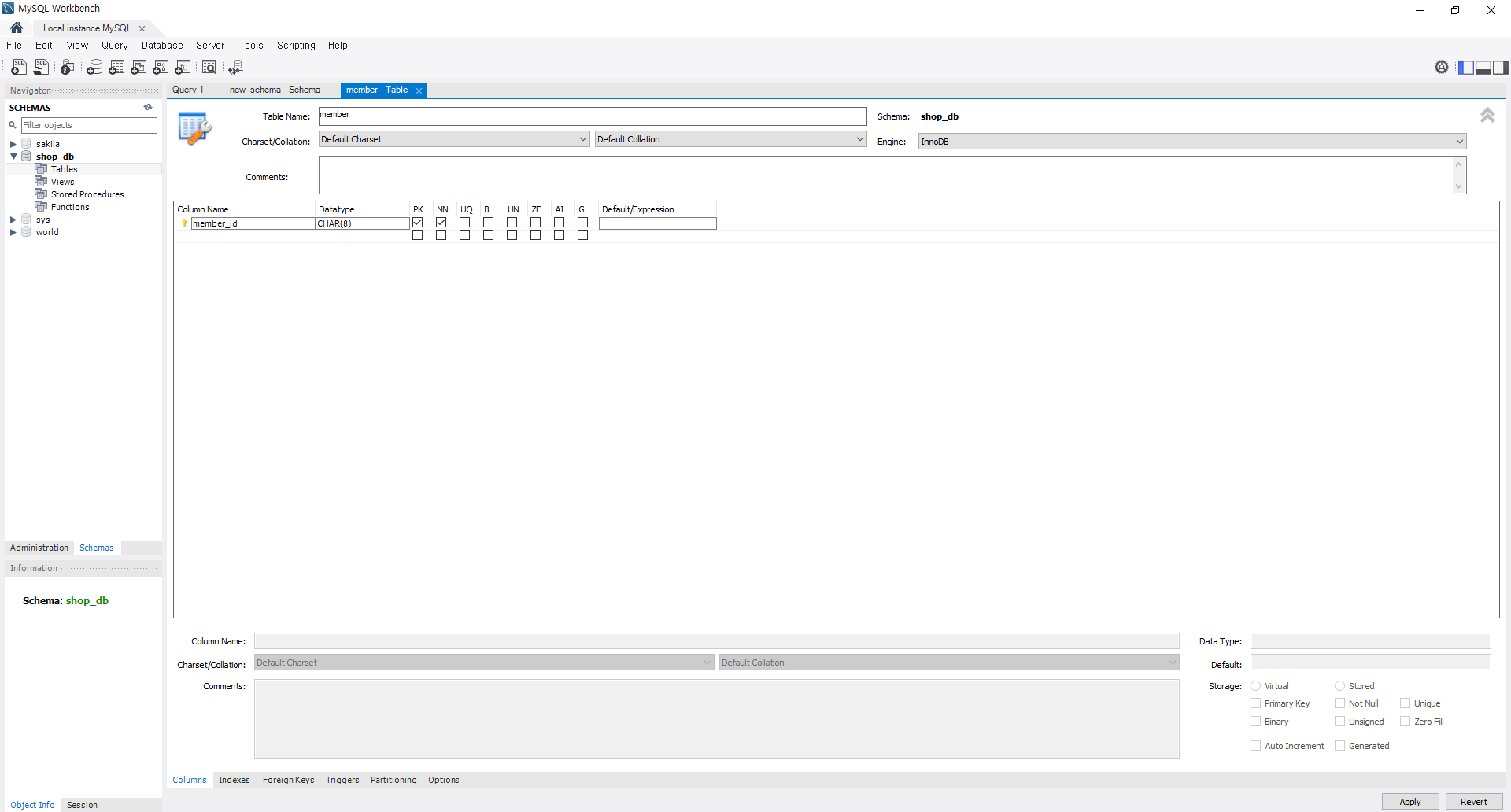Collapse the shop_db schema
The width and height of the screenshot is (1511, 812).
13,157
